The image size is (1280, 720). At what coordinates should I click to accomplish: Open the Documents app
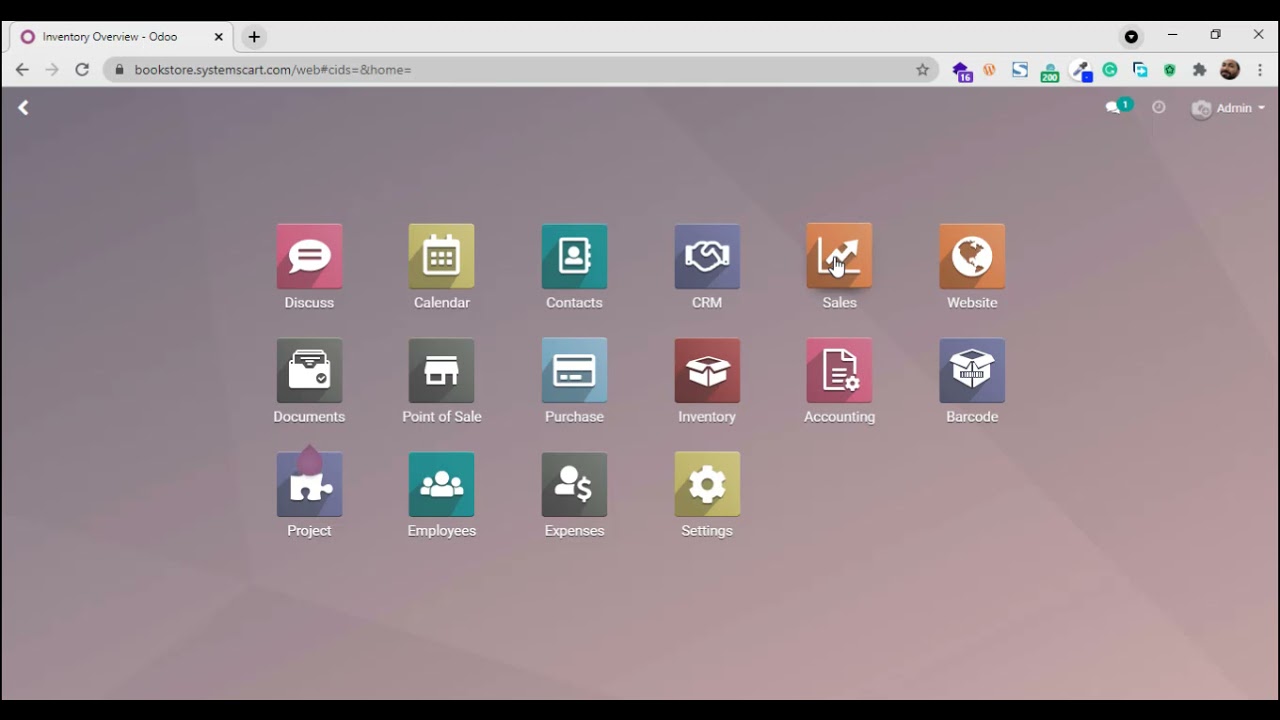point(309,371)
